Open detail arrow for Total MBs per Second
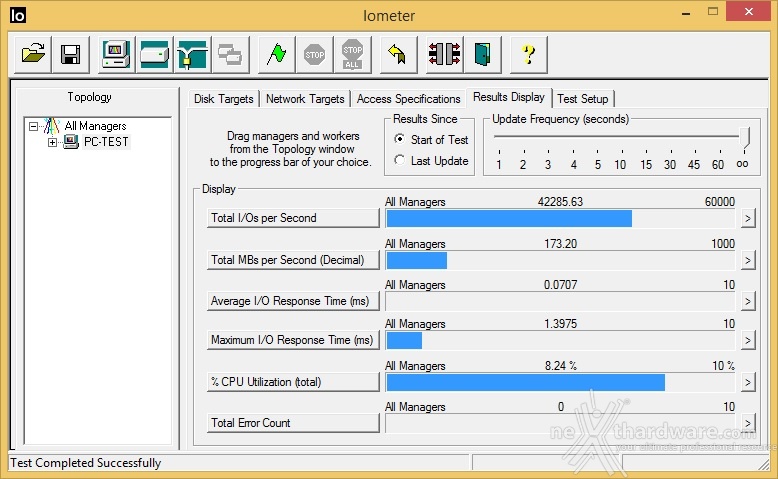778x479 pixels. tap(748, 260)
